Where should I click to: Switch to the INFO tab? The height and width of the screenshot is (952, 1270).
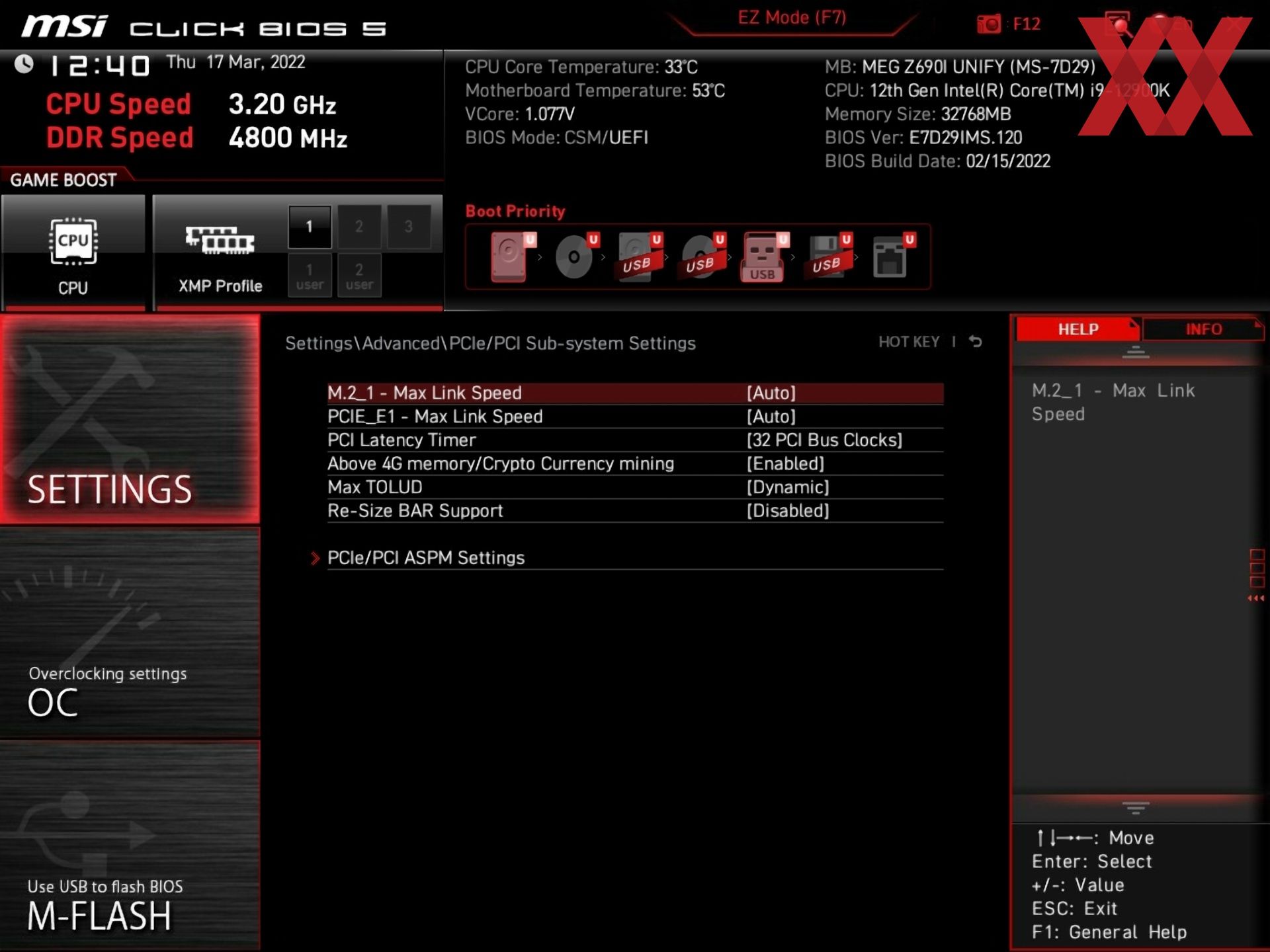click(1203, 329)
